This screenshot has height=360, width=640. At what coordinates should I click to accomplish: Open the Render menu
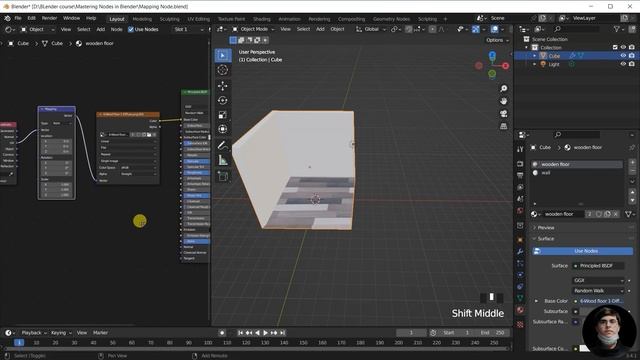click(49, 18)
